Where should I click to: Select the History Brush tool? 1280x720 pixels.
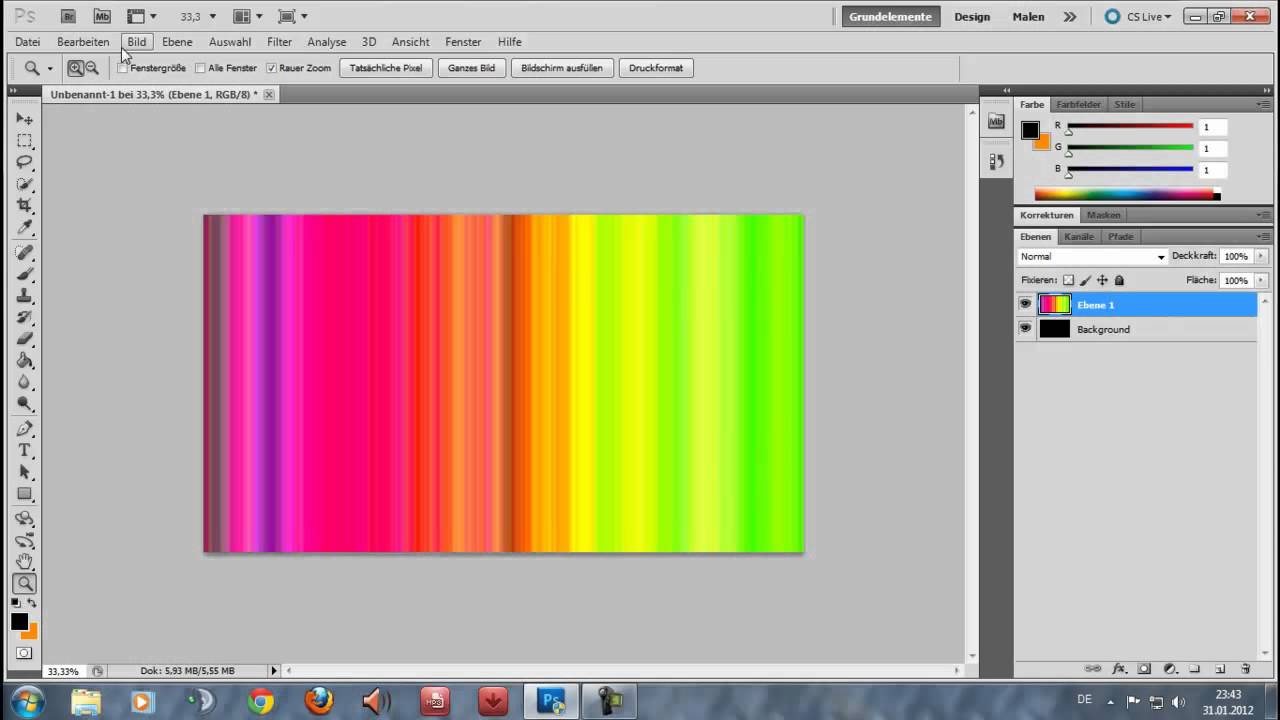[x=25, y=317]
